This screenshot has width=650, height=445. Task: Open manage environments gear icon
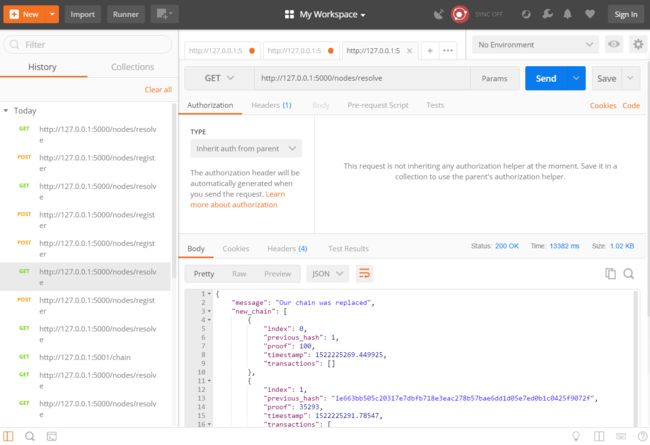click(x=638, y=44)
